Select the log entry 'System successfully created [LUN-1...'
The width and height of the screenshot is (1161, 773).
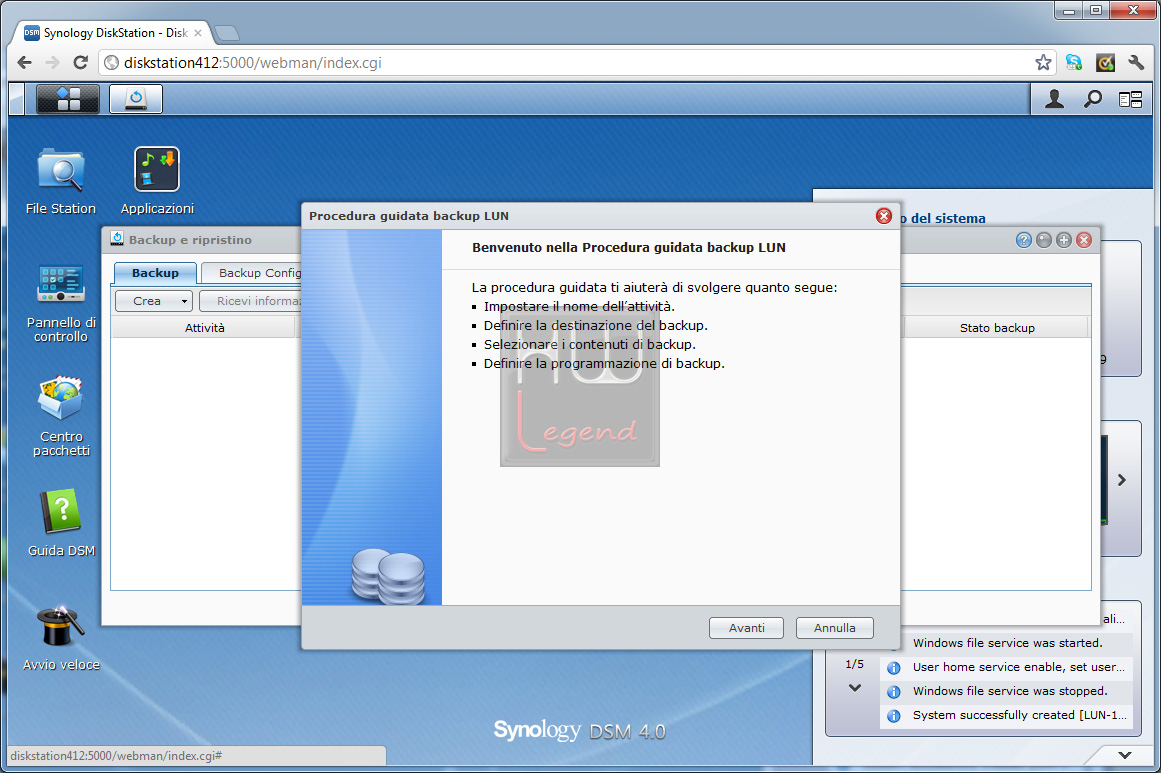[x=1007, y=715]
